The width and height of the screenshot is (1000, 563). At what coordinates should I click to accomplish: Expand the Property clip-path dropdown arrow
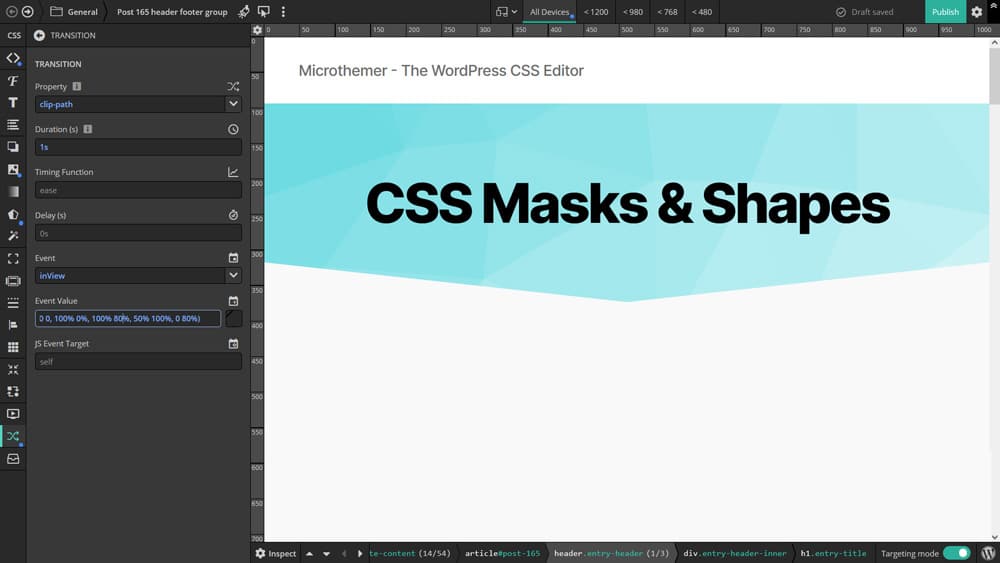tap(233, 104)
